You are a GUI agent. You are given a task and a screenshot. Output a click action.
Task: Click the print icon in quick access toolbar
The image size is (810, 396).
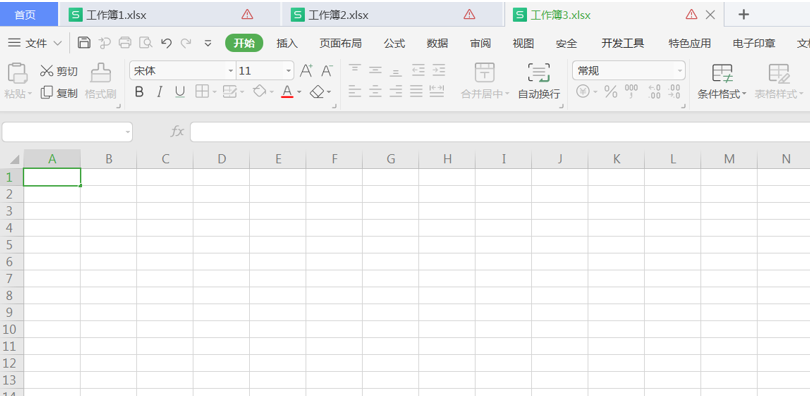pyautogui.click(x=125, y=43)
